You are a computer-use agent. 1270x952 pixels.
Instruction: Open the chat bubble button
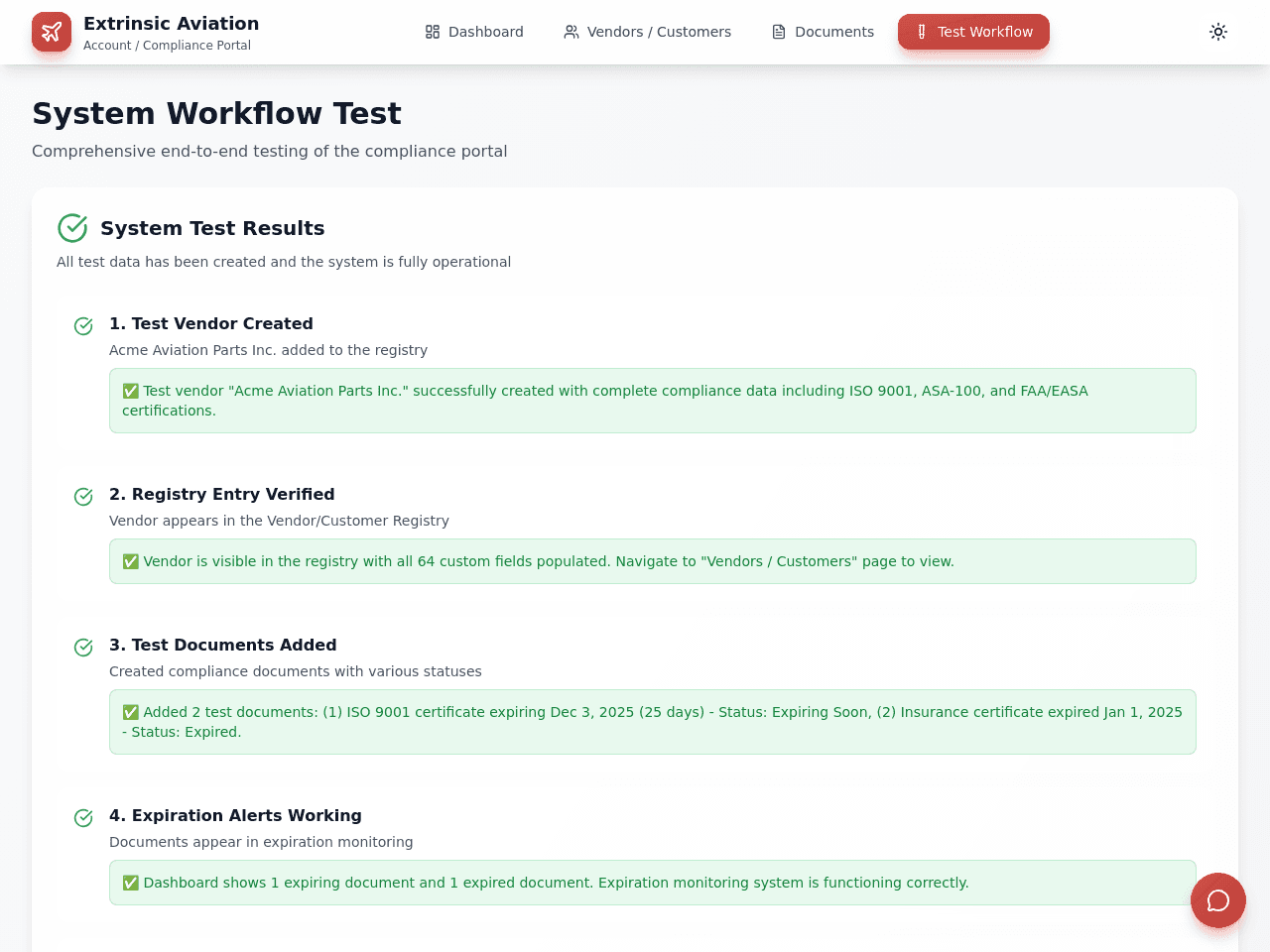click(x=1218, y=900)
